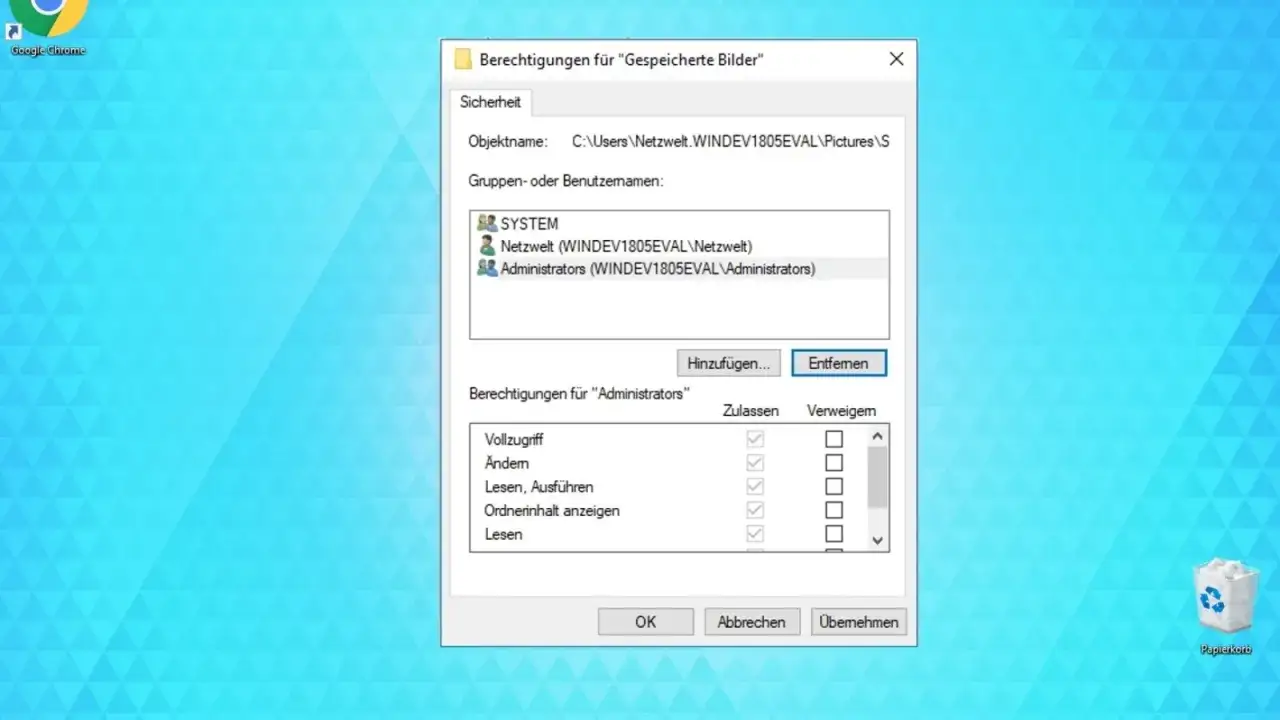The height and width of the screenshot is (720, 1280).
Task: Click the object path C:\Users\Netzwelt text
Action: point(730,142)
